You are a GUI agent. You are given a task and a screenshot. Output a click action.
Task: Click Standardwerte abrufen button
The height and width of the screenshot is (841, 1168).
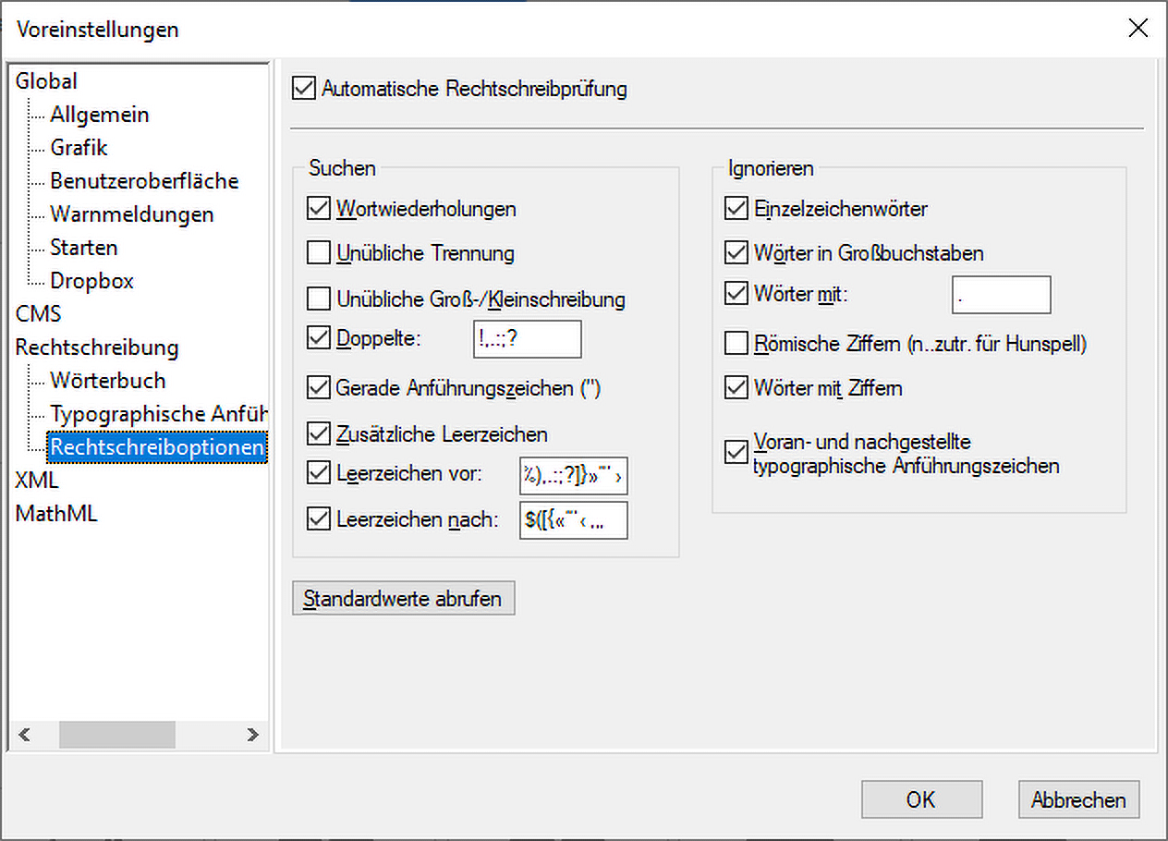(x=404, y=599)
